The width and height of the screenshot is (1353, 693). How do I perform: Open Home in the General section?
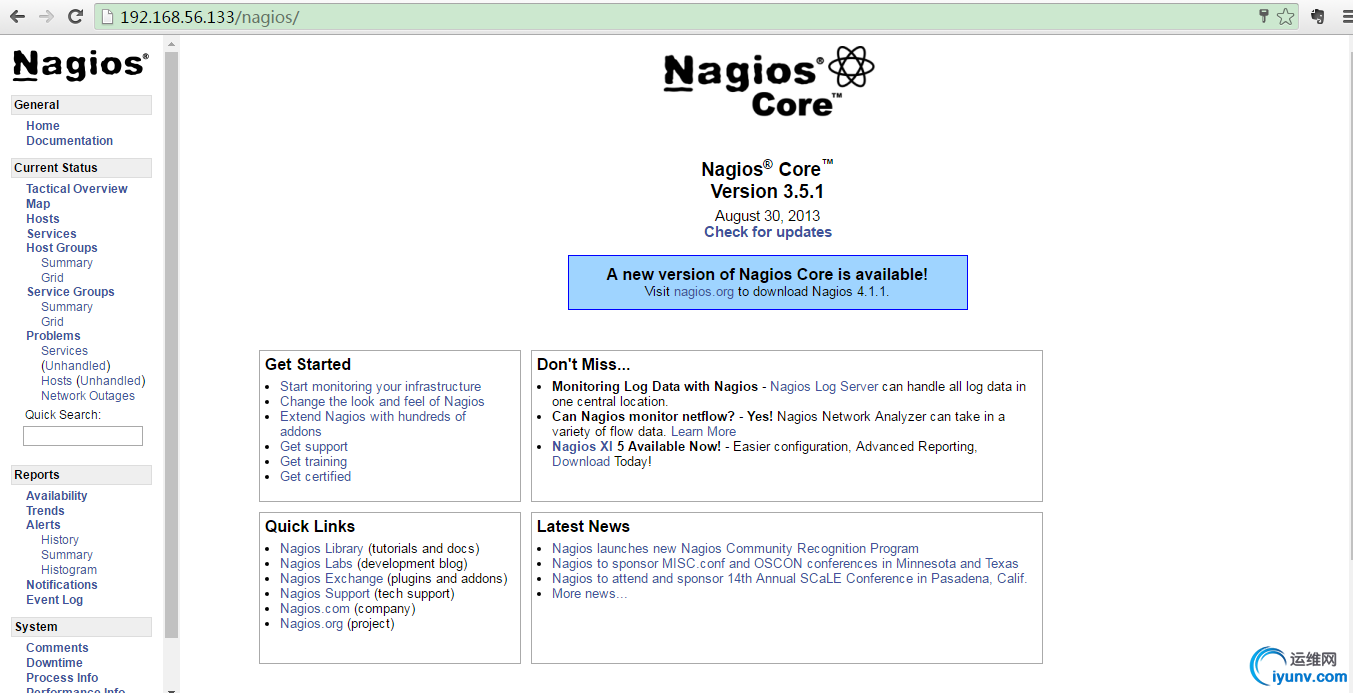coord(43,126)
